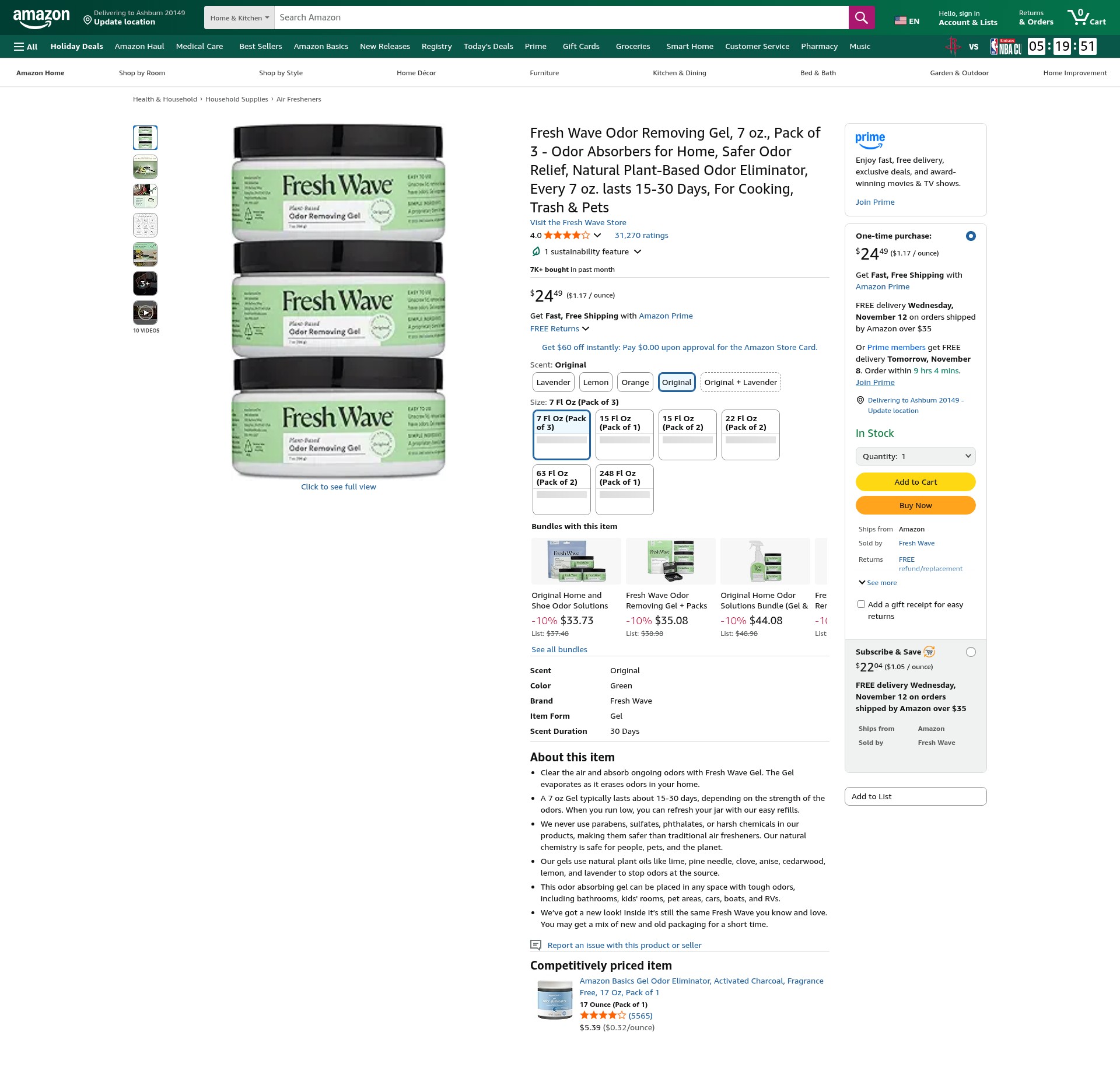
Task: Open the Gift Cards menu item
Action: (581, 47)
